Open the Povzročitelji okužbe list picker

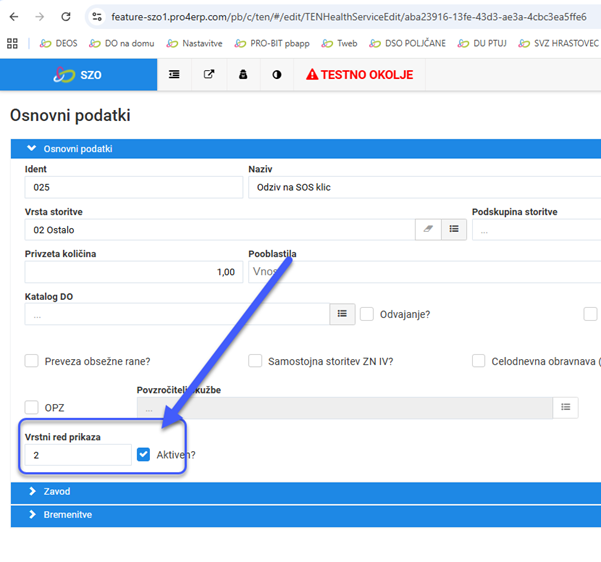click(566, 408)
